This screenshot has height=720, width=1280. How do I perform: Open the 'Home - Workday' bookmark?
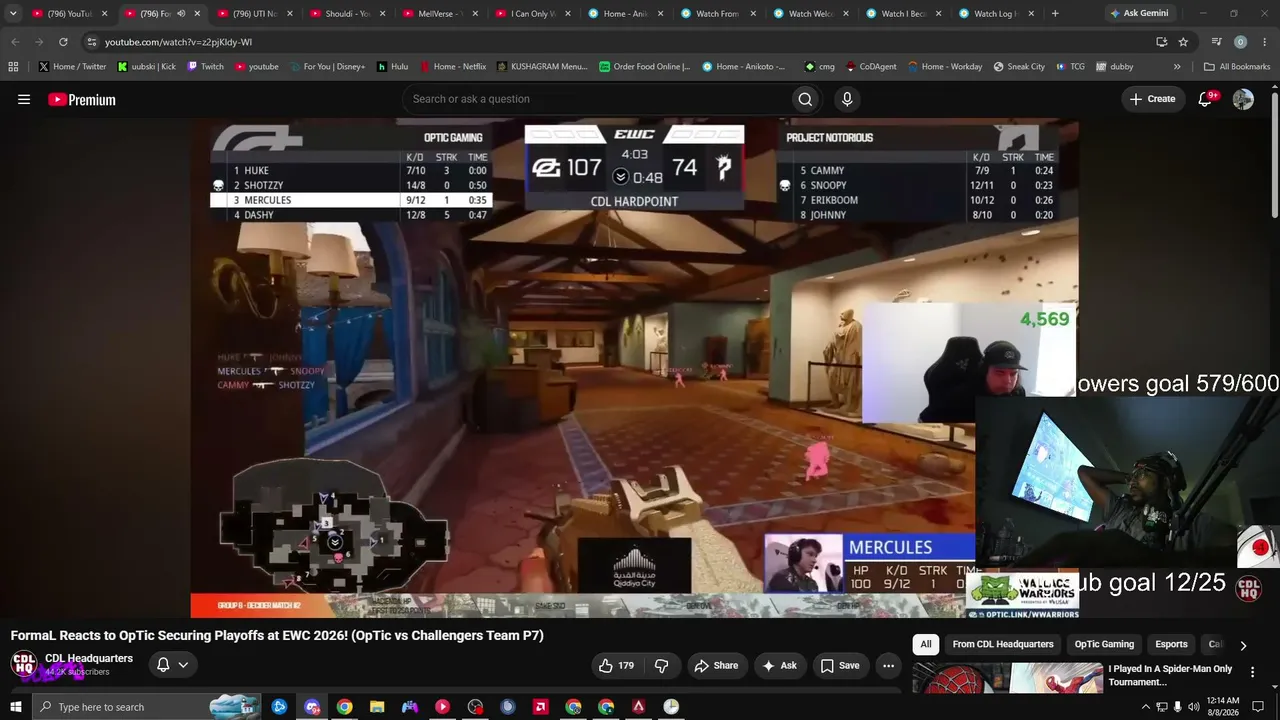pyautogui.click(x=945, y=67)
